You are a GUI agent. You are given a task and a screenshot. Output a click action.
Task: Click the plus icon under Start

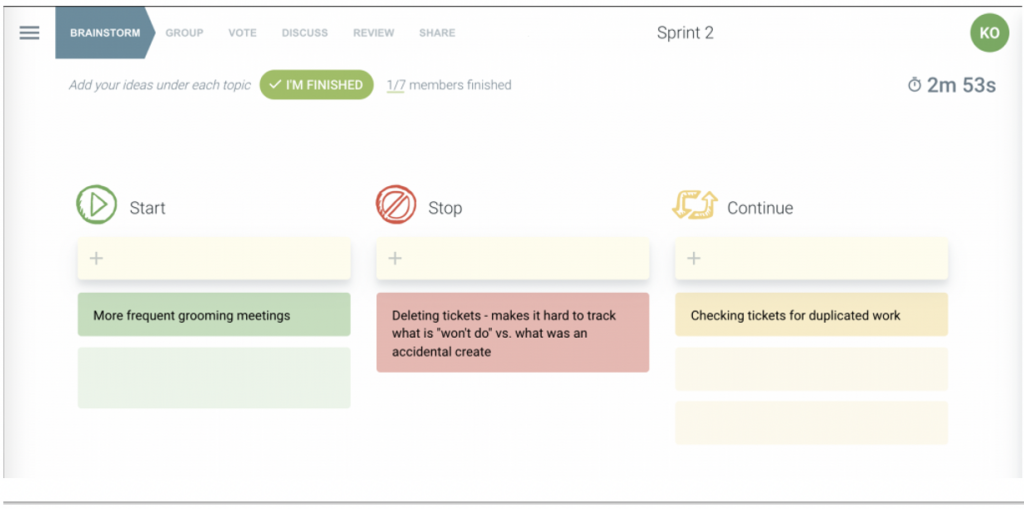click(x=97, y=259)
